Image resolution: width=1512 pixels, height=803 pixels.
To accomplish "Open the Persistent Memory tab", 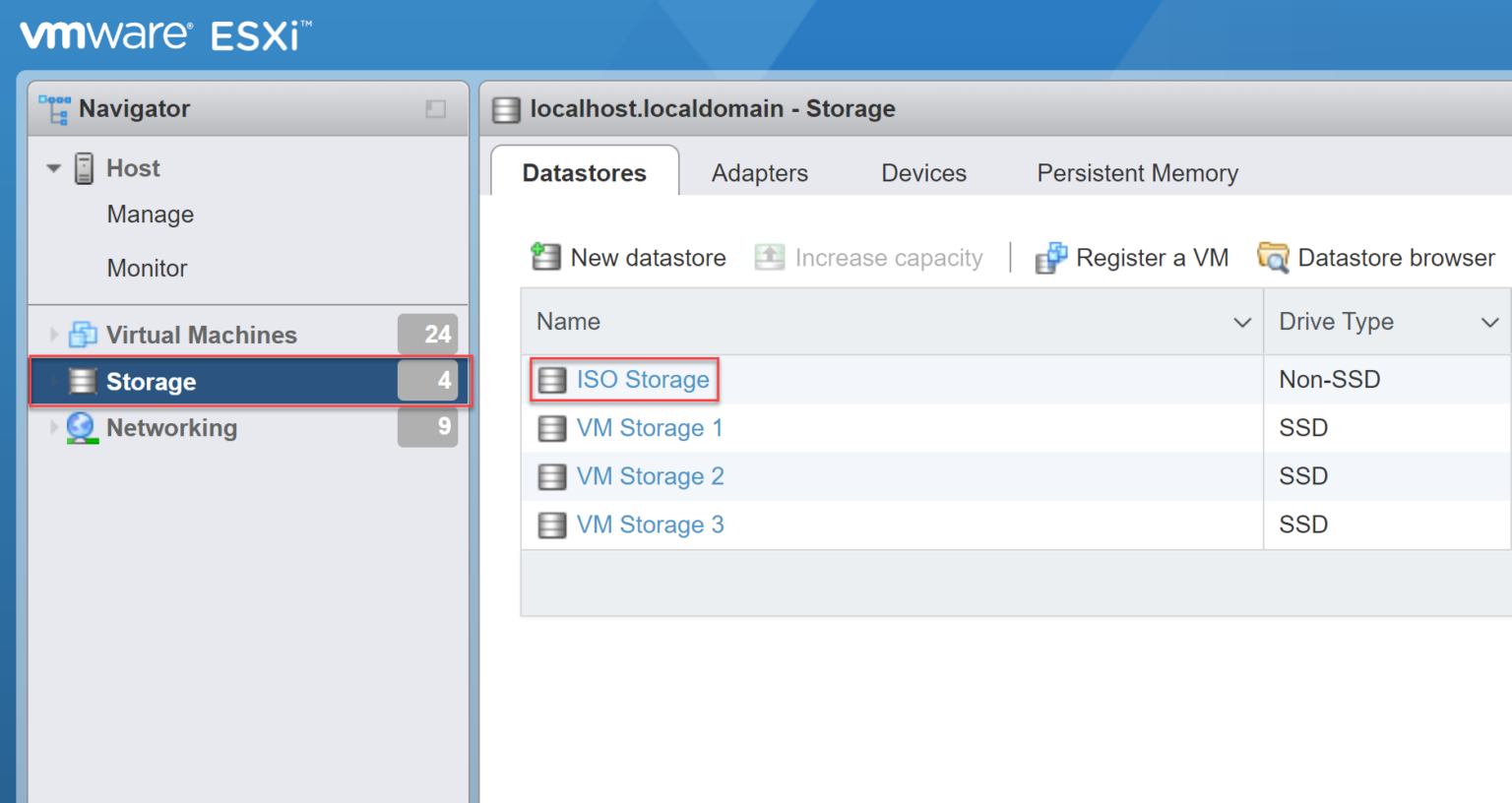I will click(x=1138, y=173).
